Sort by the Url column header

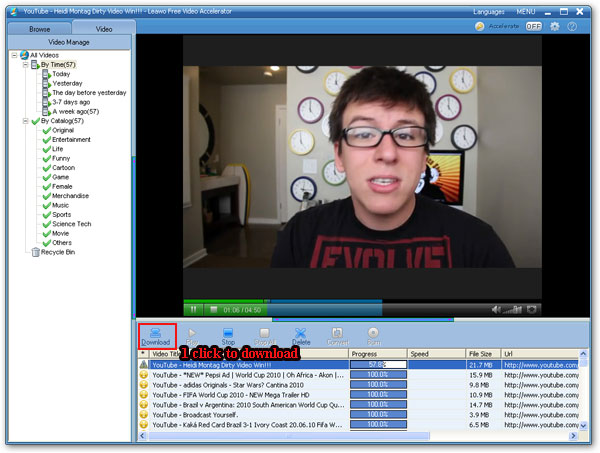(540, 354)
